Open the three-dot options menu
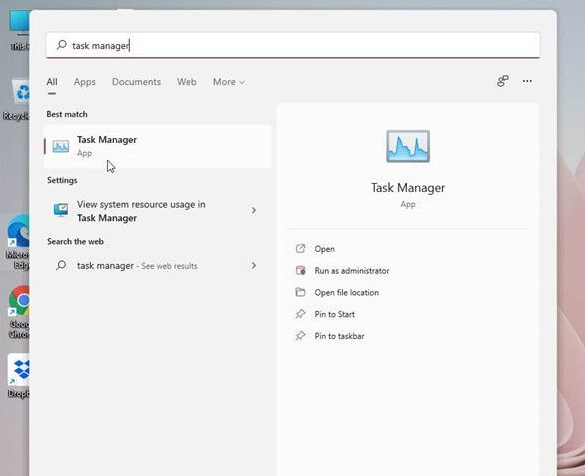 (527, 81)
